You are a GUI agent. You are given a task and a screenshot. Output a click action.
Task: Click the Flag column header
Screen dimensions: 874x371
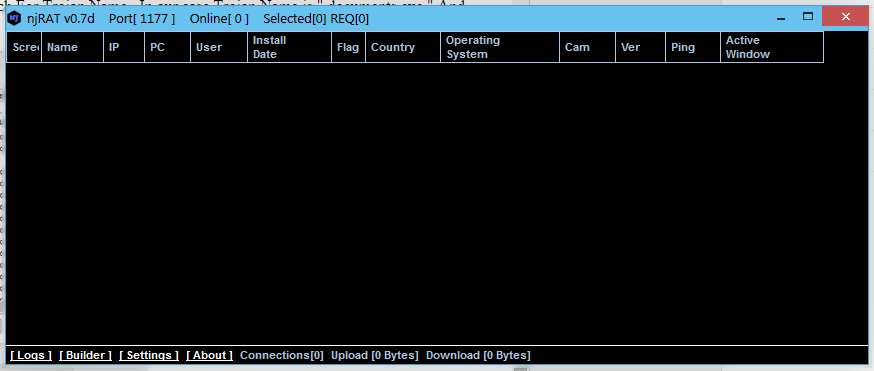pos(348,47)
